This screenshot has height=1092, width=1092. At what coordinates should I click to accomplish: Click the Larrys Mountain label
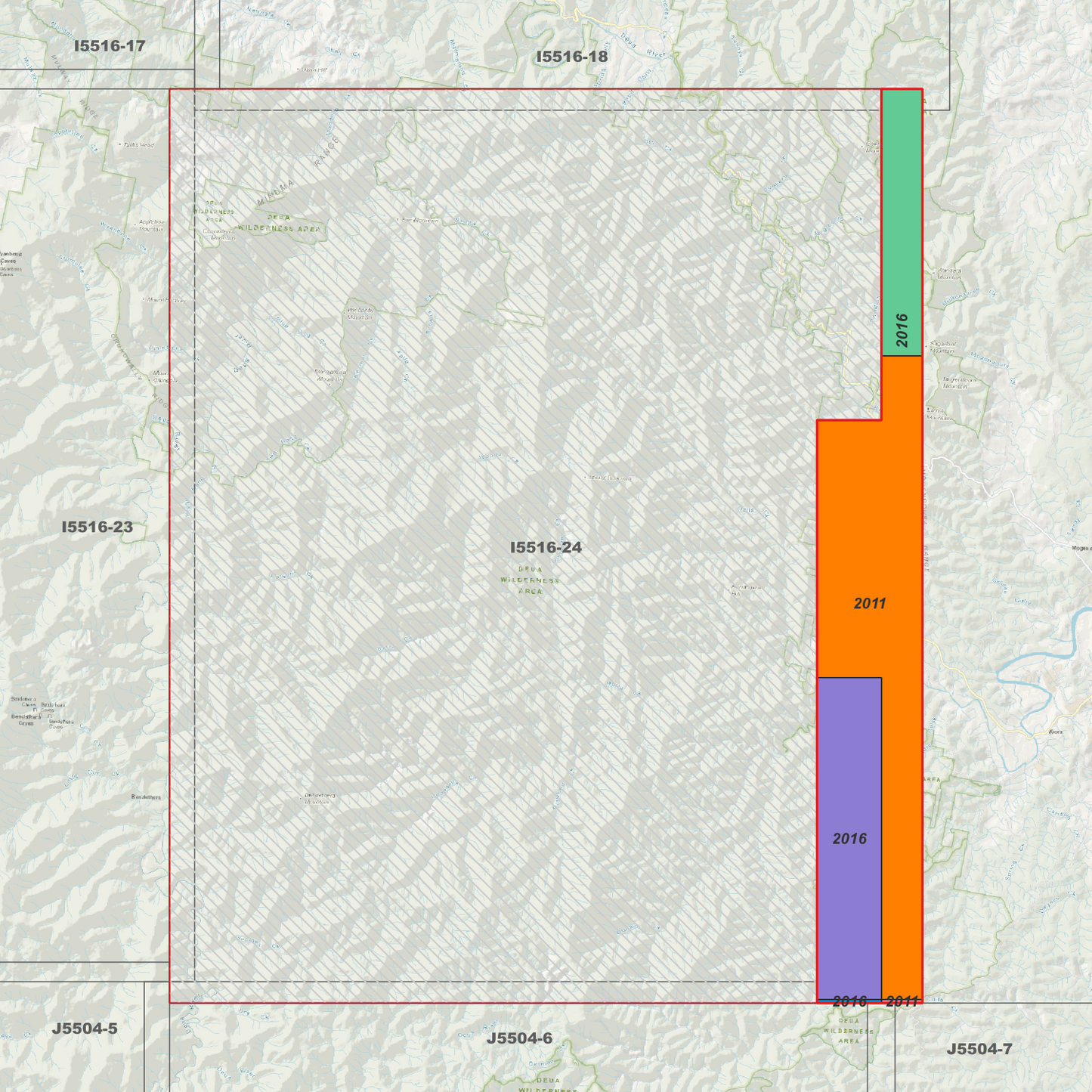pyautogui.click(x=939, y=414)
